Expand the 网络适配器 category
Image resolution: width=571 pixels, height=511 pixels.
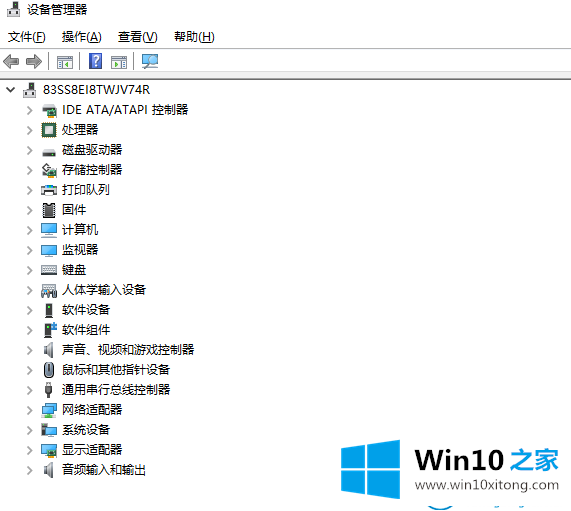pyautogui.click(x=30, y=410)
